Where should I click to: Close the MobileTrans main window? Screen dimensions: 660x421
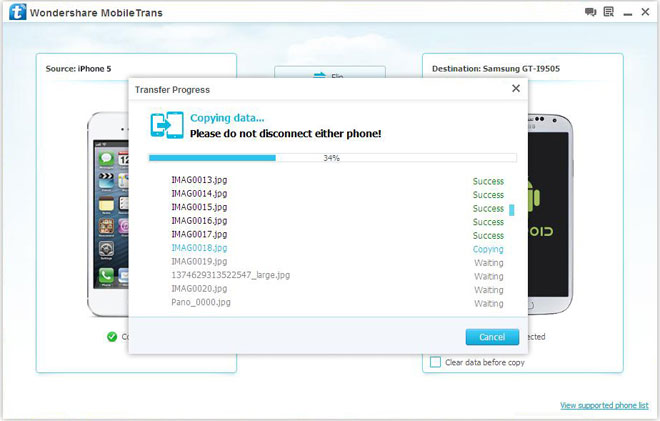[x=645, y=12]
